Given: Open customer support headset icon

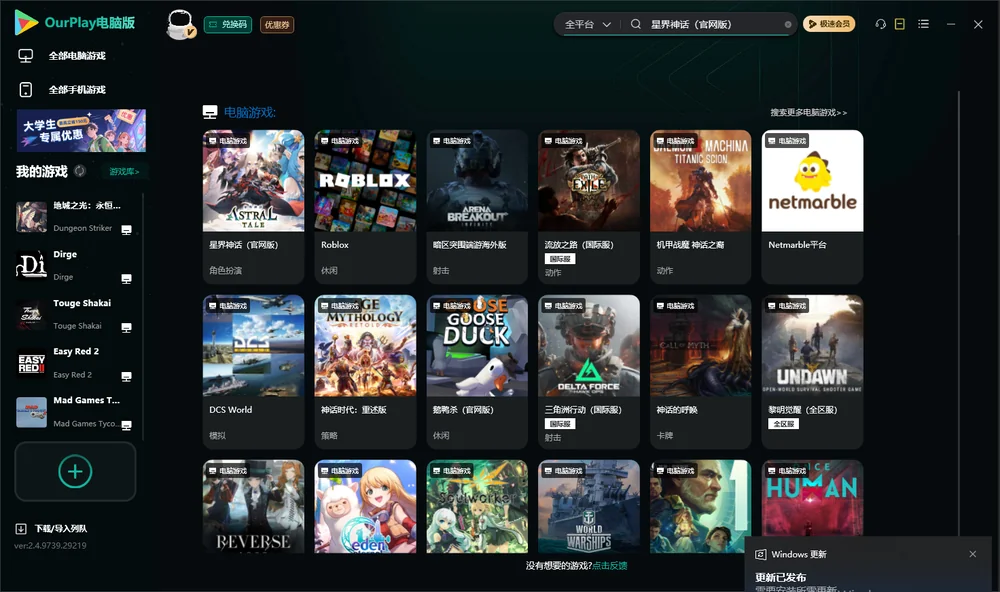Looking at the screenshot, I should pyautogui.click(x=881, y=24).
